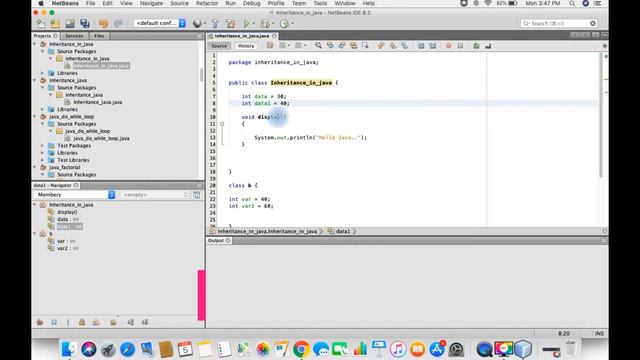This screenshot has width=640, height=360.
Task: Collapse the java_do_while_loop project node
Action: (x=35, y=117)
